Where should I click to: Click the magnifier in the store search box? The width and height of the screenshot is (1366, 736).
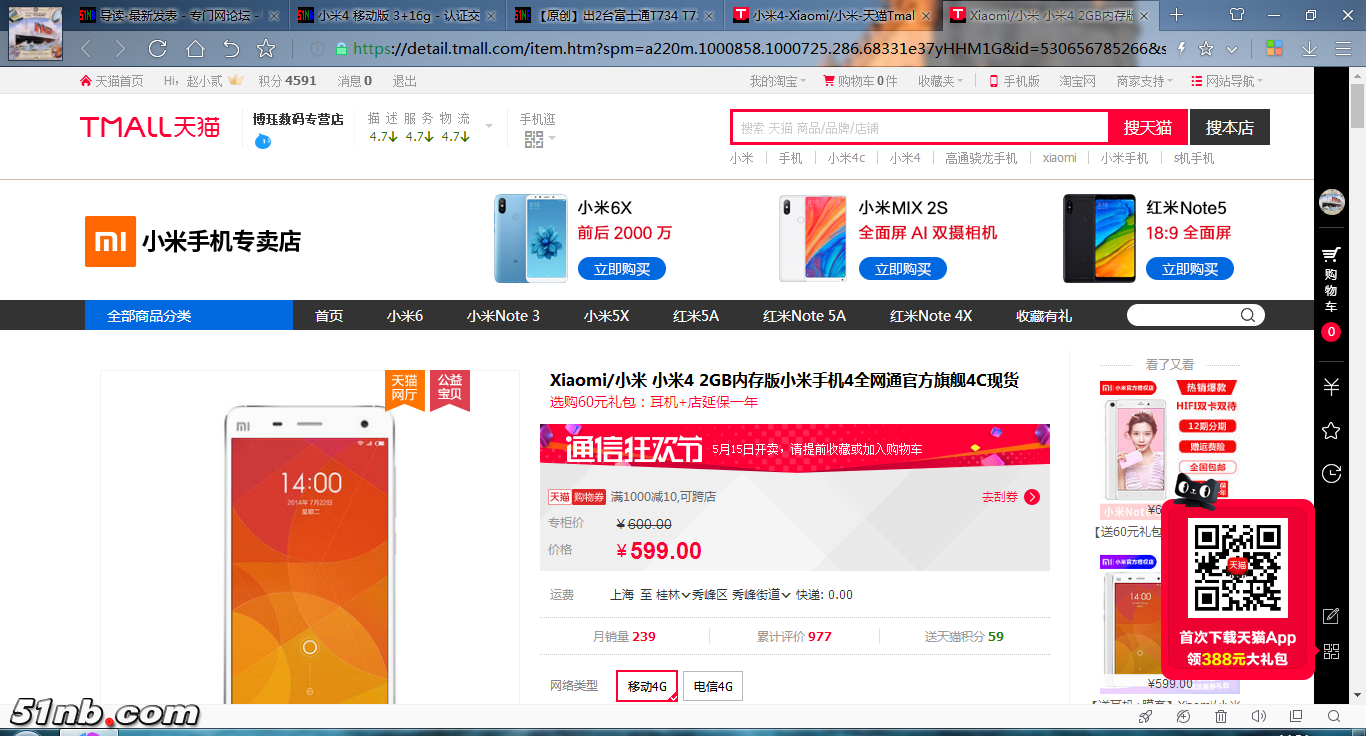click(1247, 316)
